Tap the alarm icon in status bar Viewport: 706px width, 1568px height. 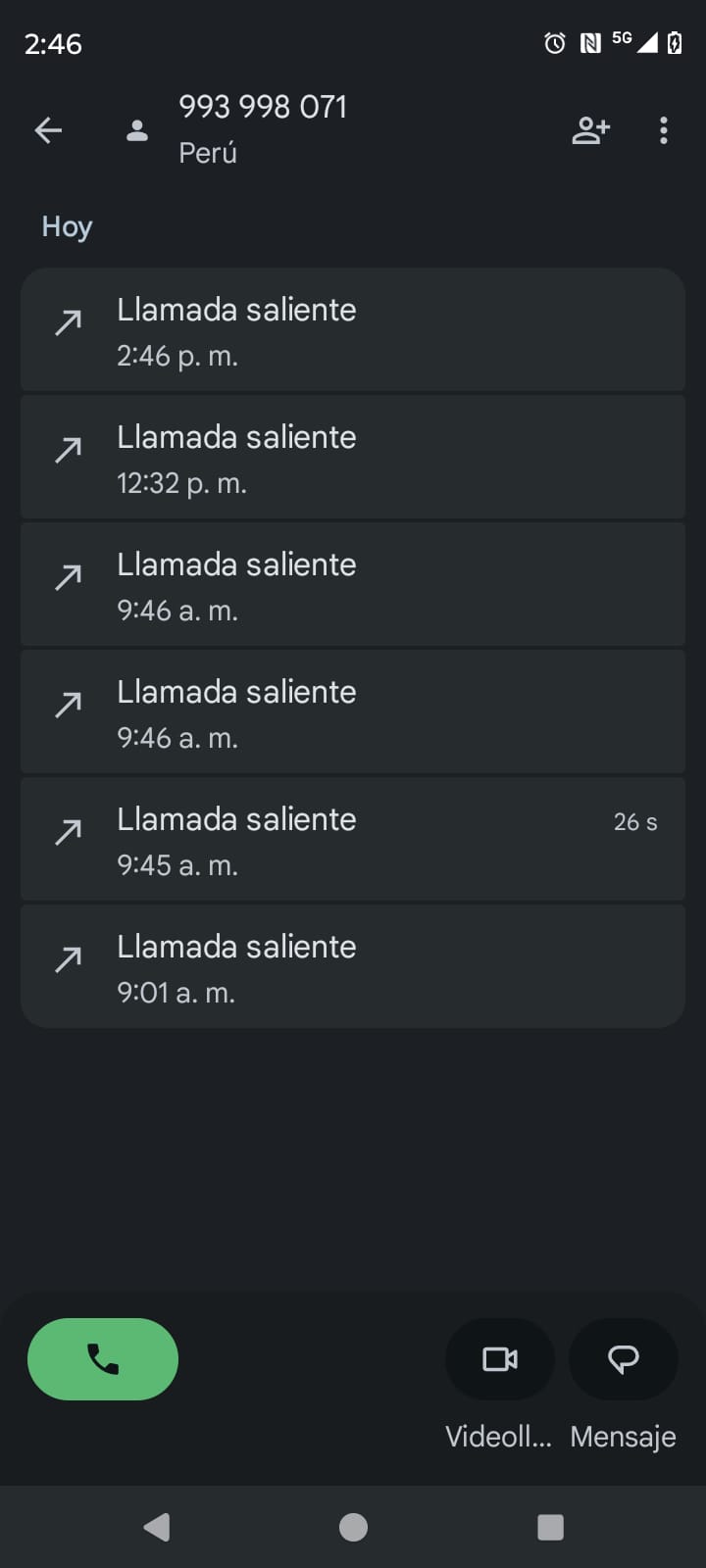[x=555, y=43]
